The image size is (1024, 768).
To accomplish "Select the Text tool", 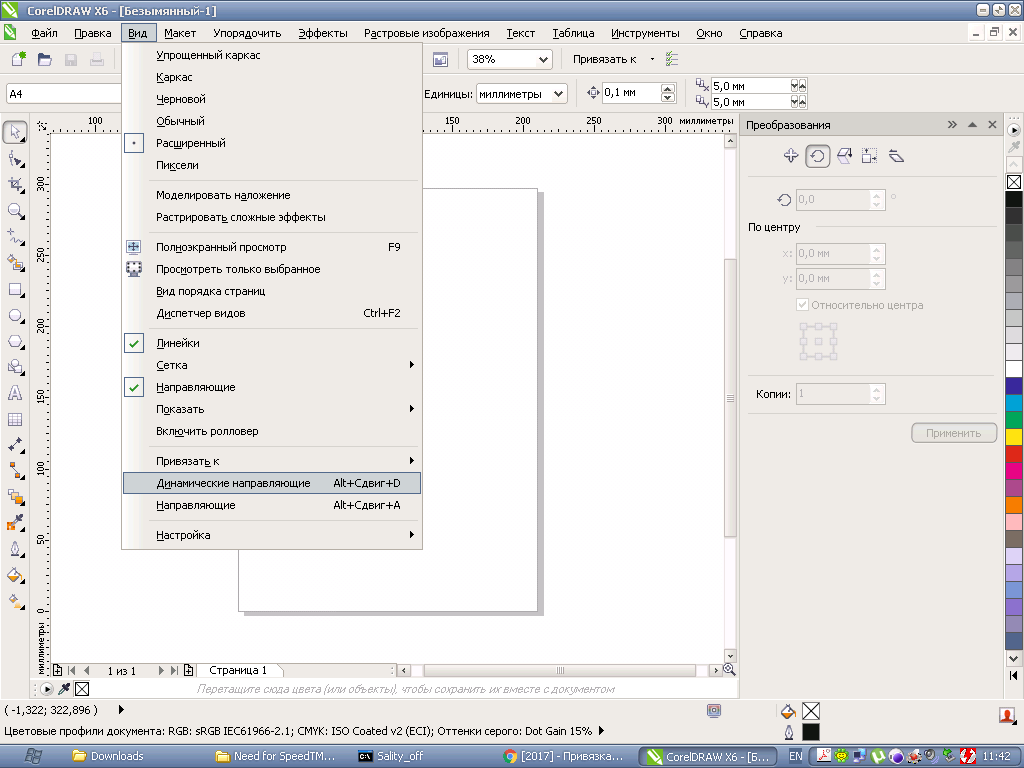I will pyautogui.click(x=15, y=393).
